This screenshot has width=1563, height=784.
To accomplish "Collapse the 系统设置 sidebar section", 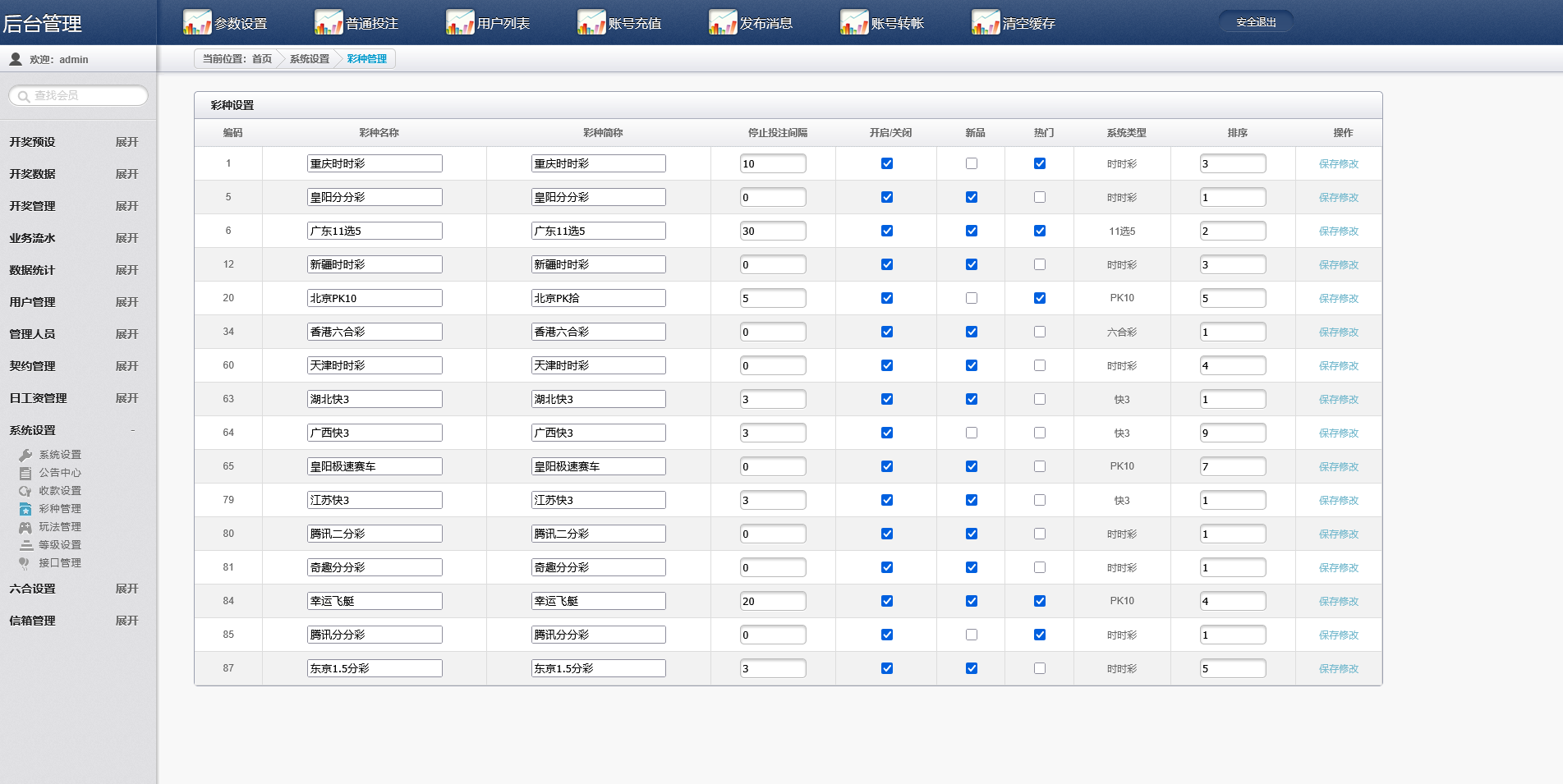I will click(132, 430).
